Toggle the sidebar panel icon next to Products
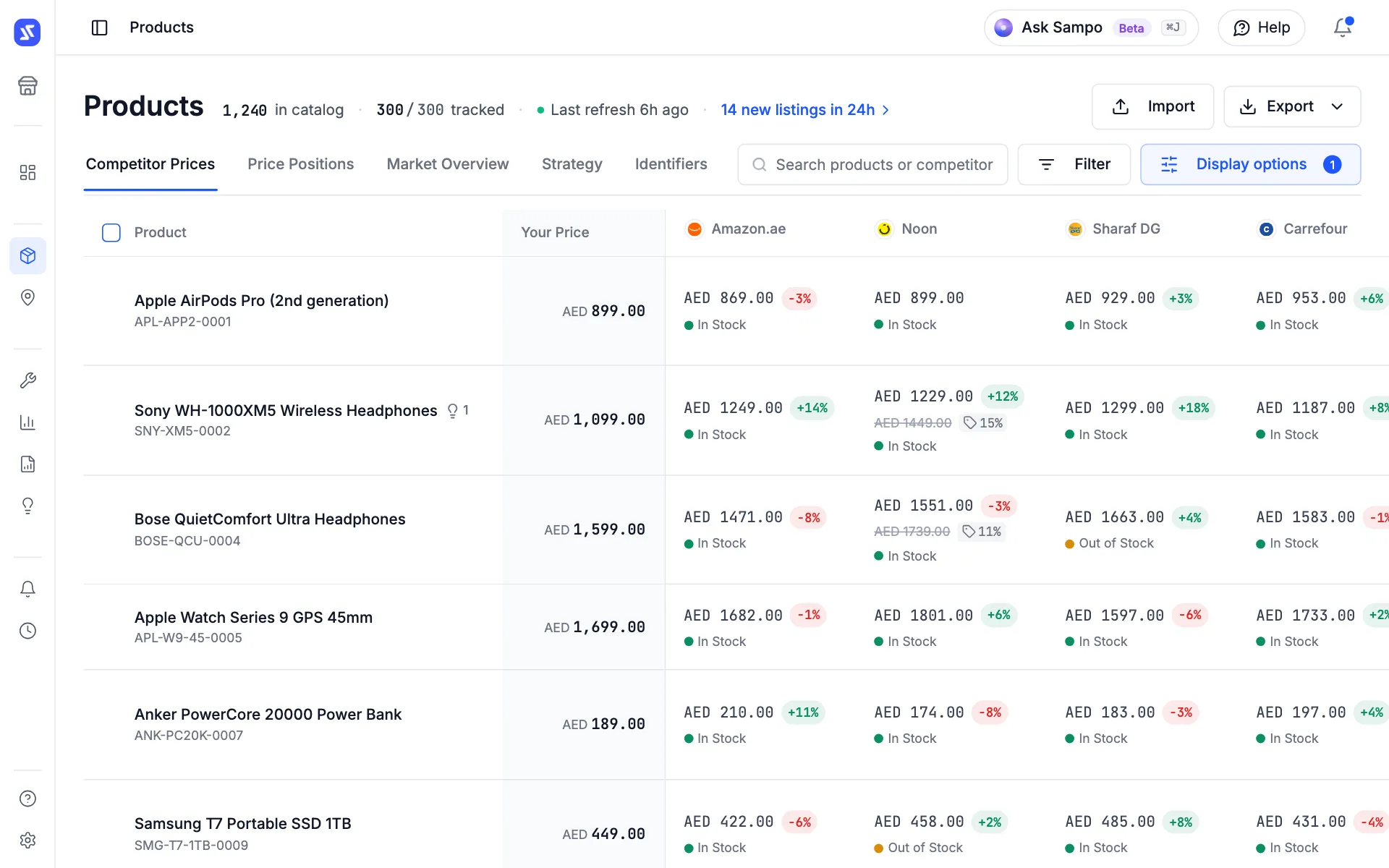 click(100, 27)
